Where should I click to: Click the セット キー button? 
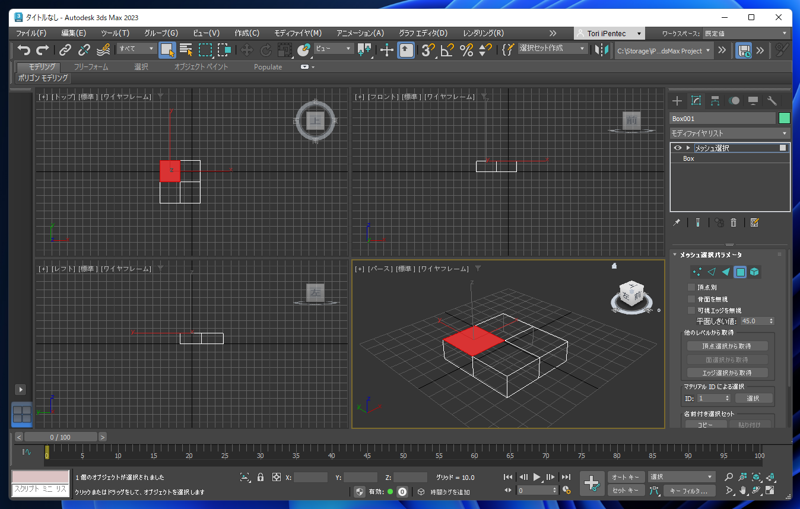pos(625,491)
